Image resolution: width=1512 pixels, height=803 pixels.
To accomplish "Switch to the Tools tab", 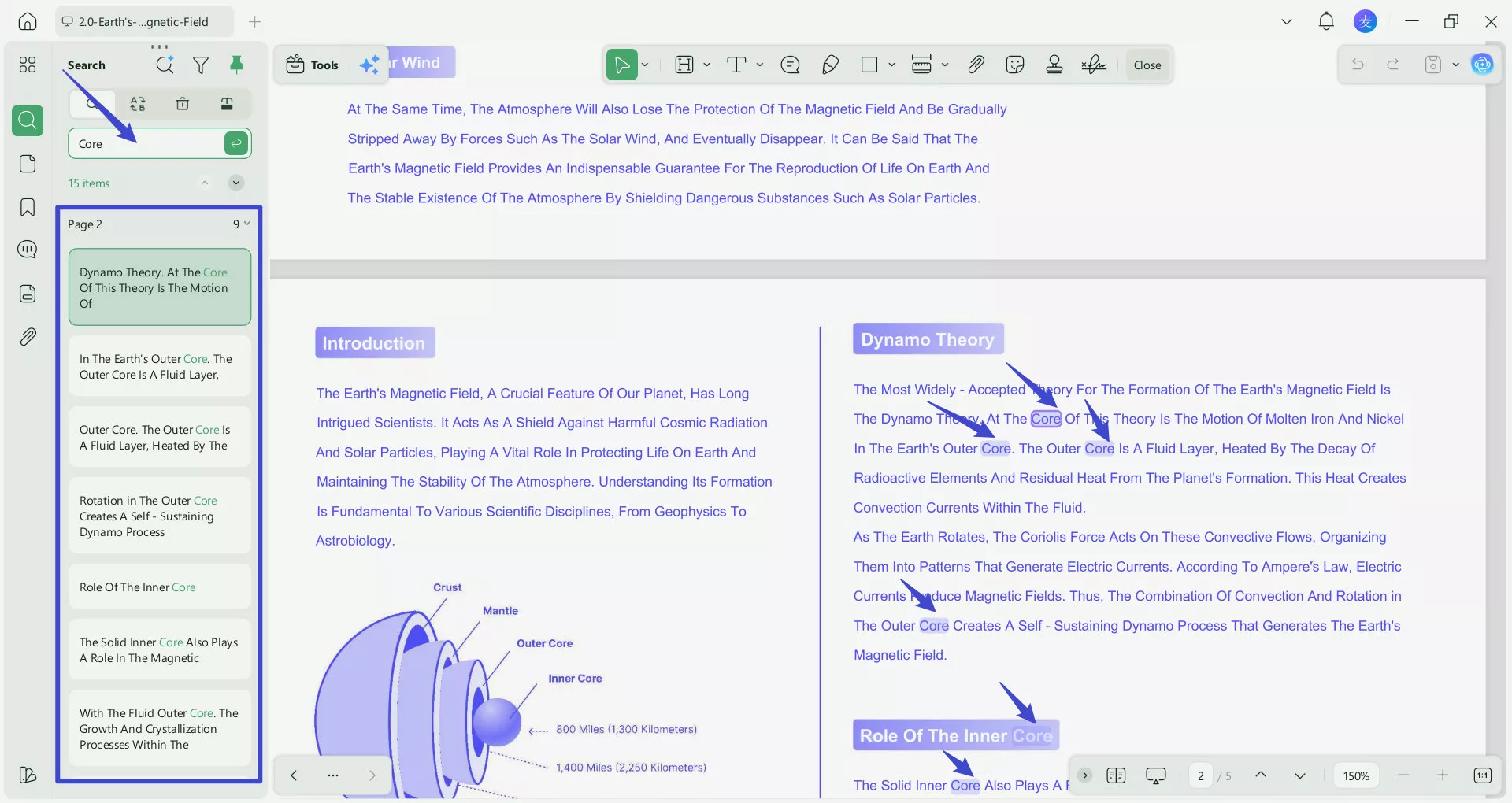I will click(x=312, y=65).
